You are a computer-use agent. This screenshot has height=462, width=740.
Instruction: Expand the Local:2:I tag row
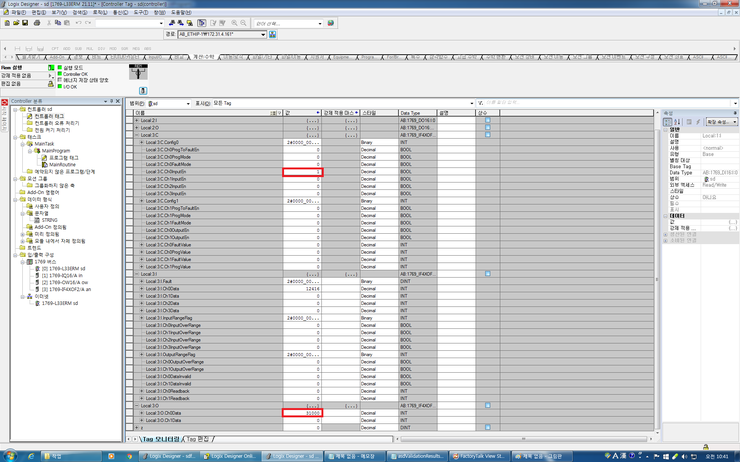(137, 120)
